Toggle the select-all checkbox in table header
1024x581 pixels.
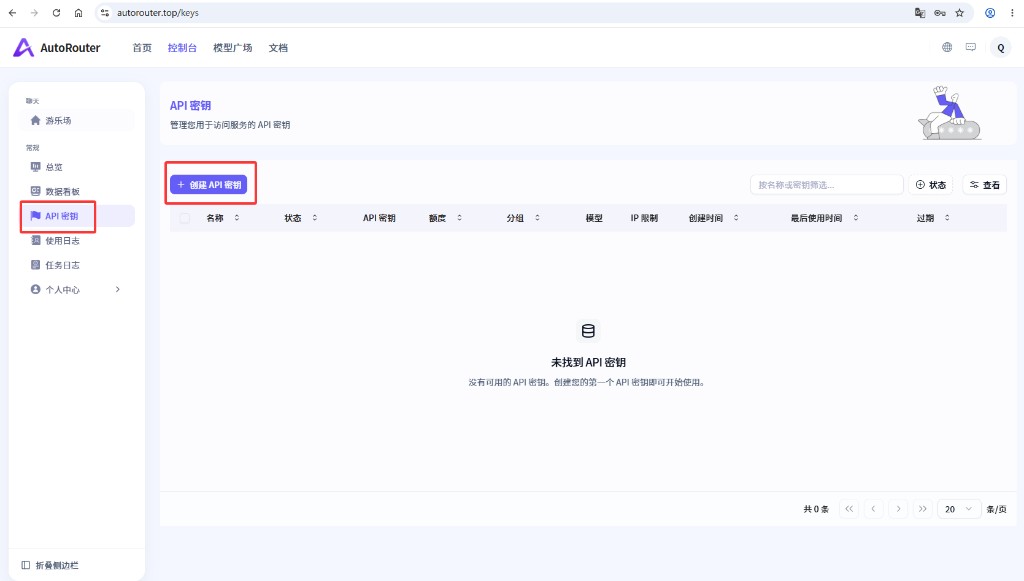point(185,218)
